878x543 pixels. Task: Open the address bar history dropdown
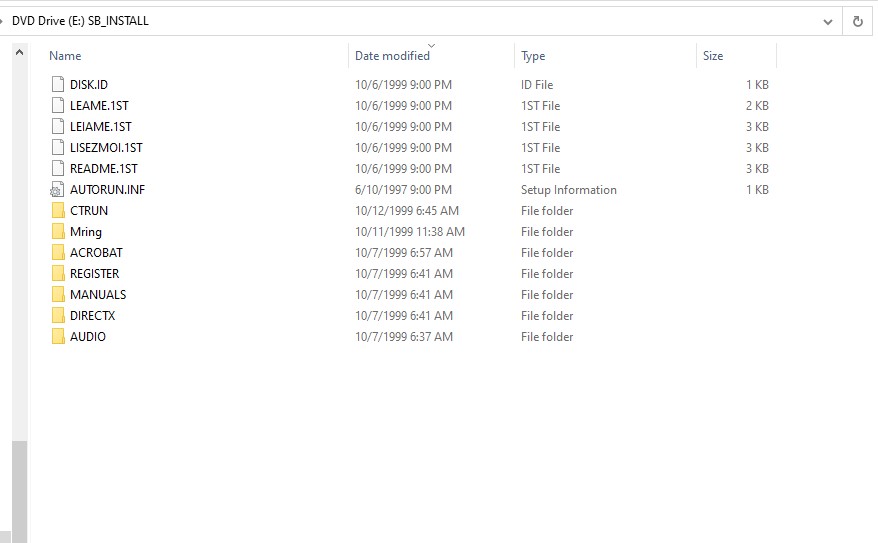[x=827, y=21]
